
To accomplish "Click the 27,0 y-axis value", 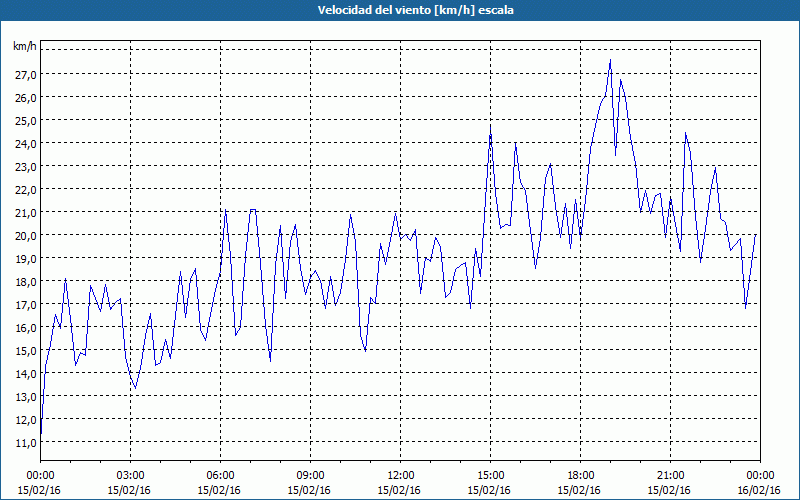I will coord(25,74).
